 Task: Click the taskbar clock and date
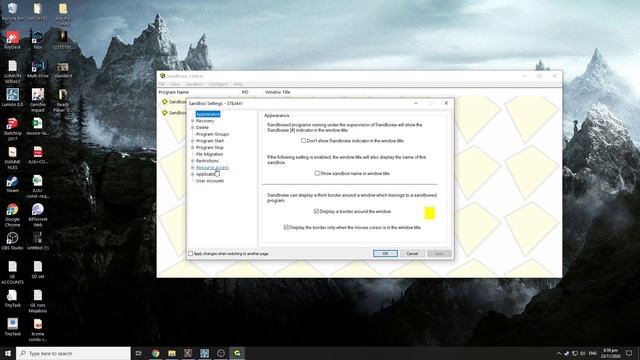[611, 353]
